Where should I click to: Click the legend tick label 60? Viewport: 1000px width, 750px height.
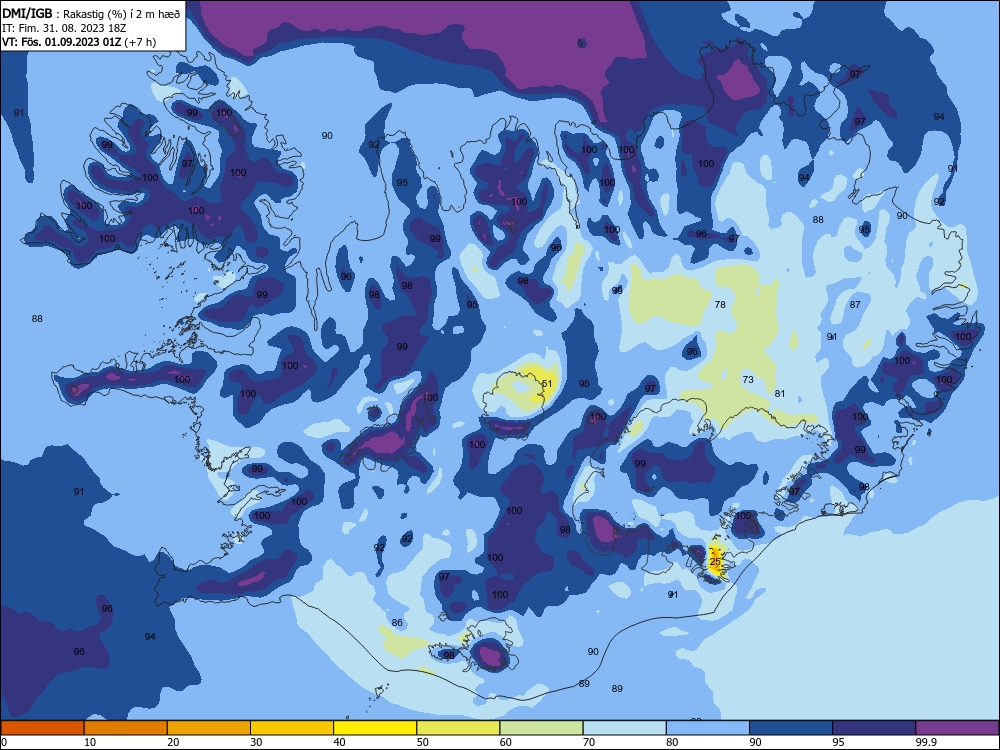tap(506, 742)
